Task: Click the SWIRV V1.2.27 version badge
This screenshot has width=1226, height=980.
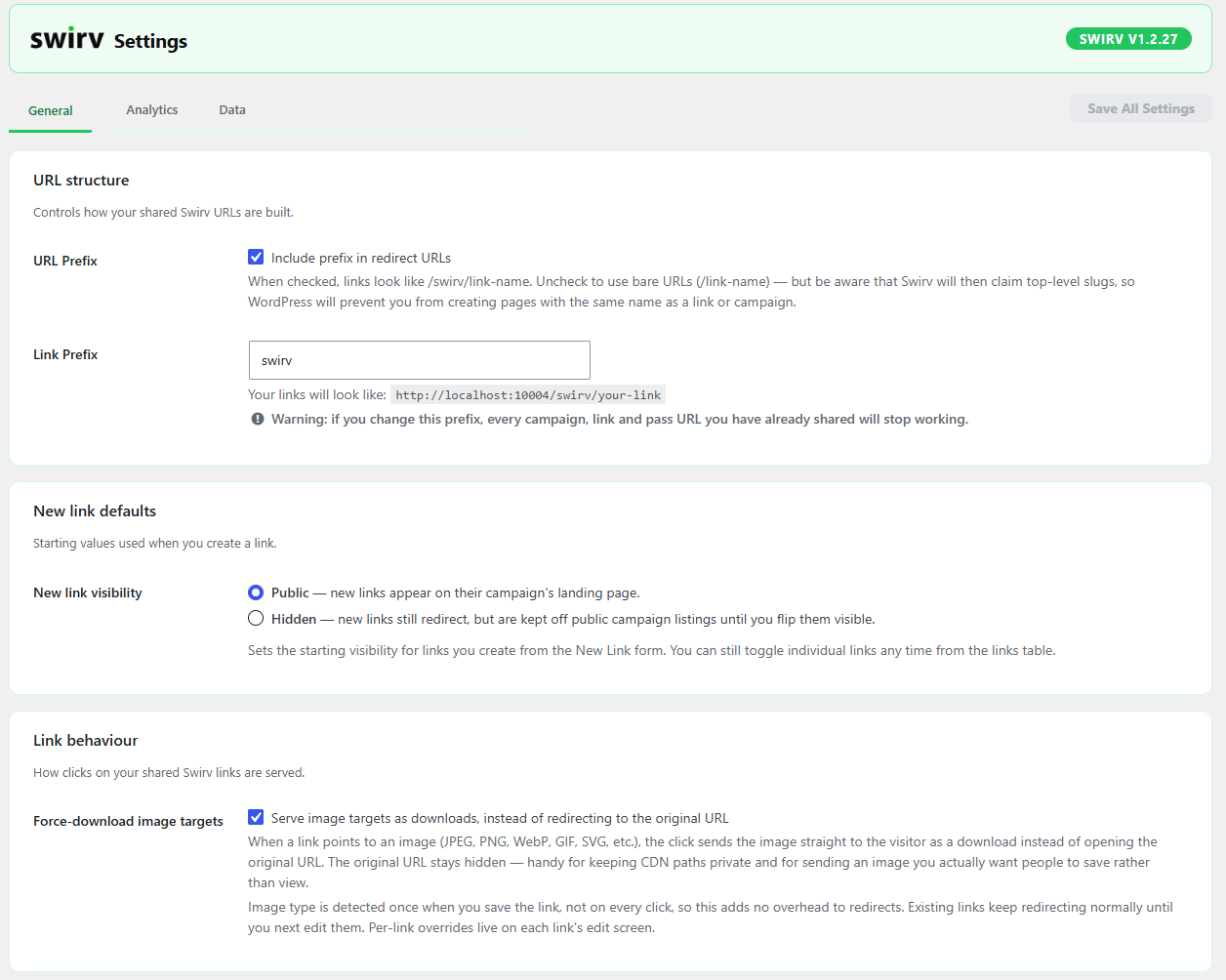Action: [1128, 39]
